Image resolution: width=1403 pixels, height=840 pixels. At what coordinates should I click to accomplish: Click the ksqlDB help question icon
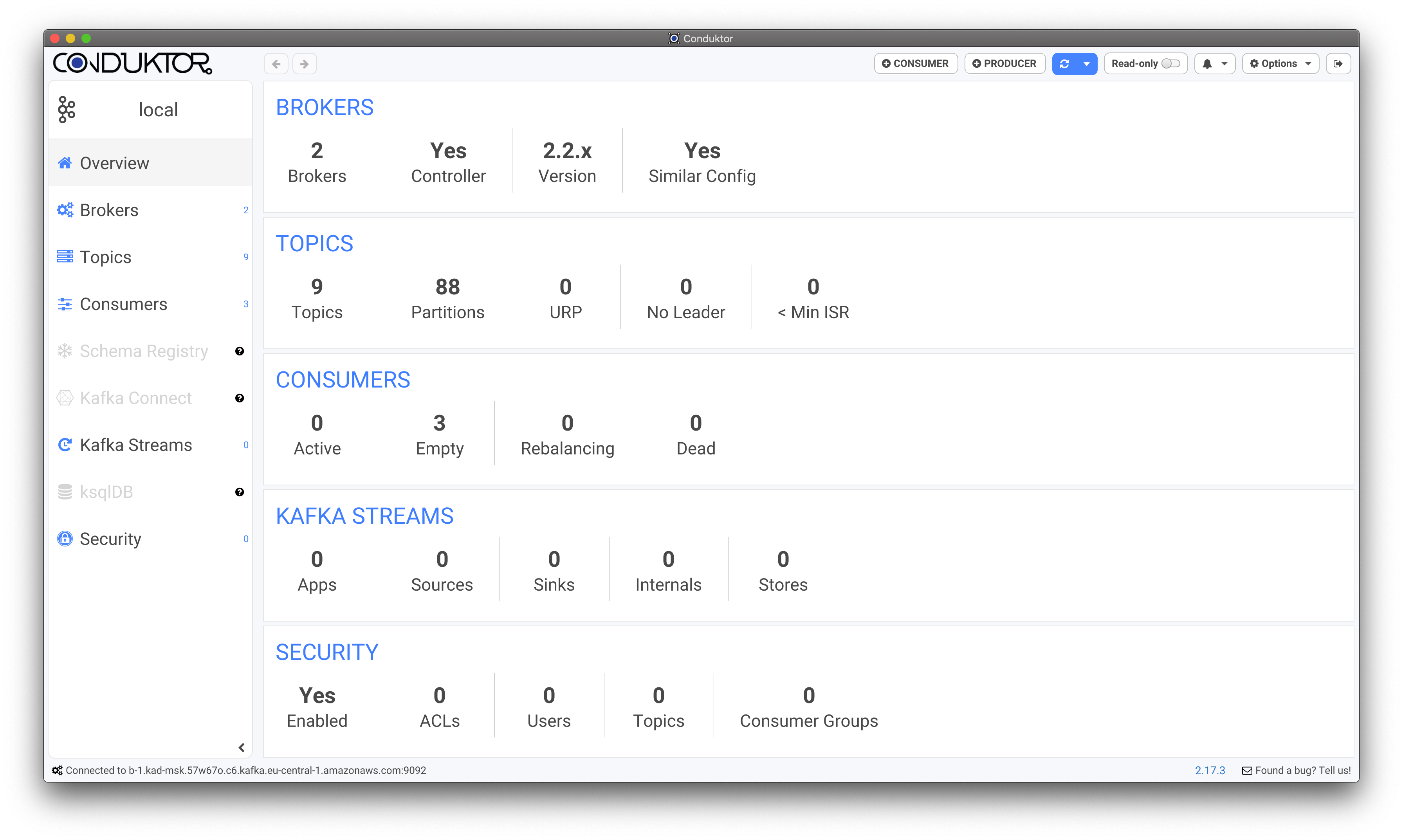tap(240, 492)
